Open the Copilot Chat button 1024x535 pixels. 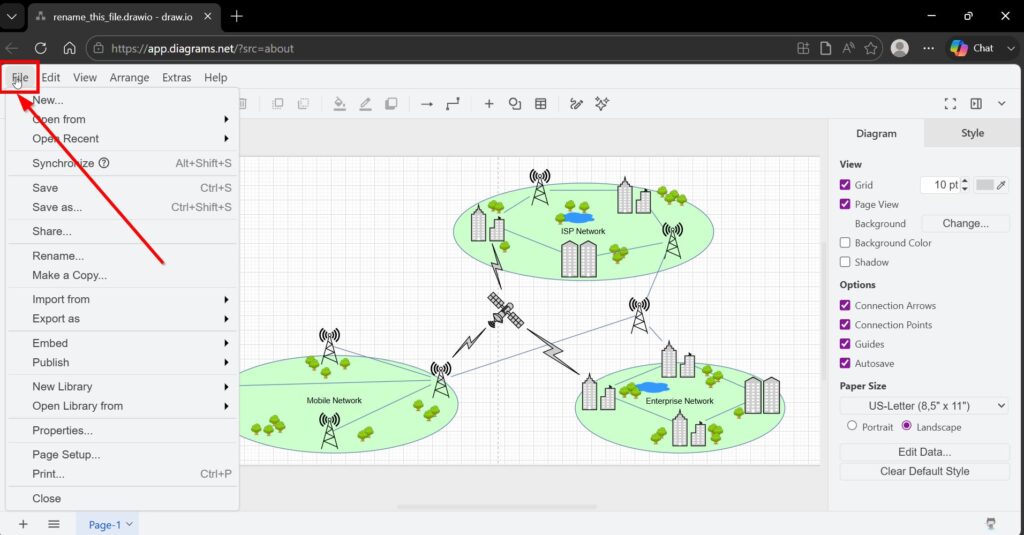pyautogui.click(x=972, y=48)
